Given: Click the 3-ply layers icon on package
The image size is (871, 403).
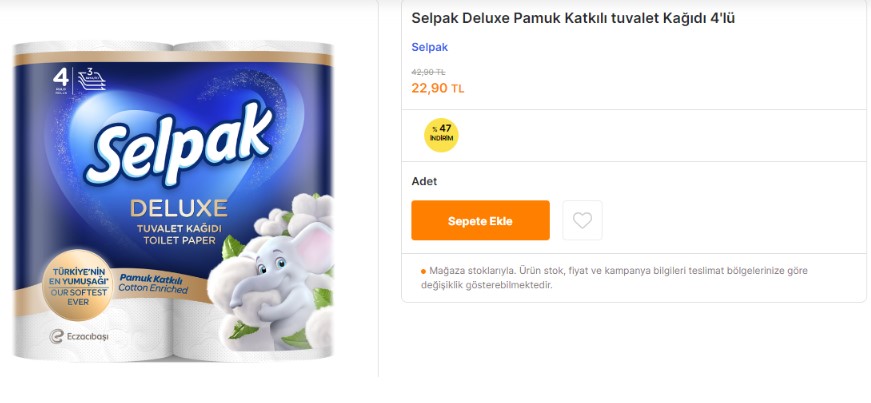Looking at the screenshot, I should tap(90, 76).
